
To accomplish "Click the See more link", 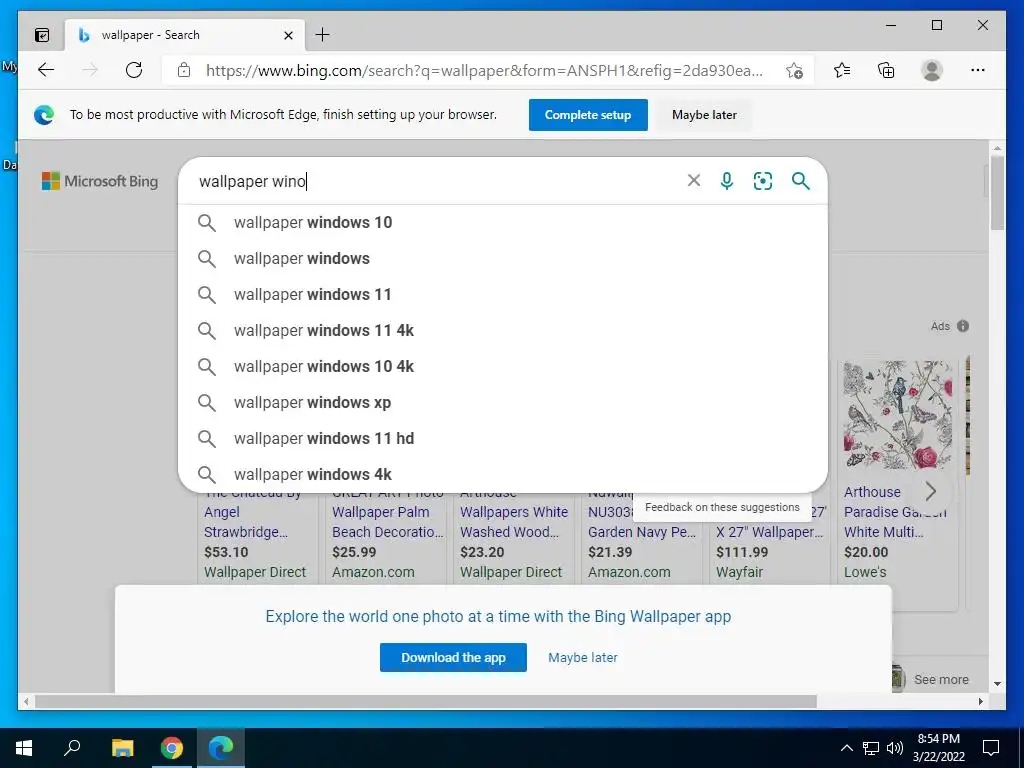I will click(x=941, y=679).
